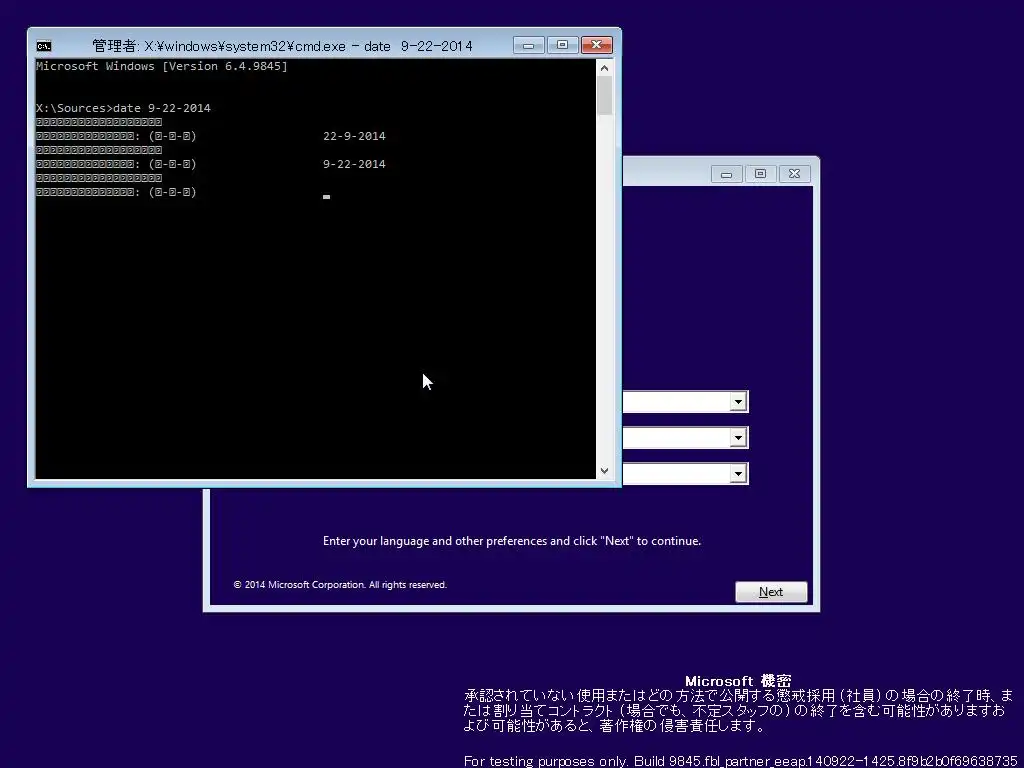This screenshot has width=1024, height=768.
Task: Click the "Microsoft Windows [Version 6.4.9845]" line
Action: click(161, 66)
